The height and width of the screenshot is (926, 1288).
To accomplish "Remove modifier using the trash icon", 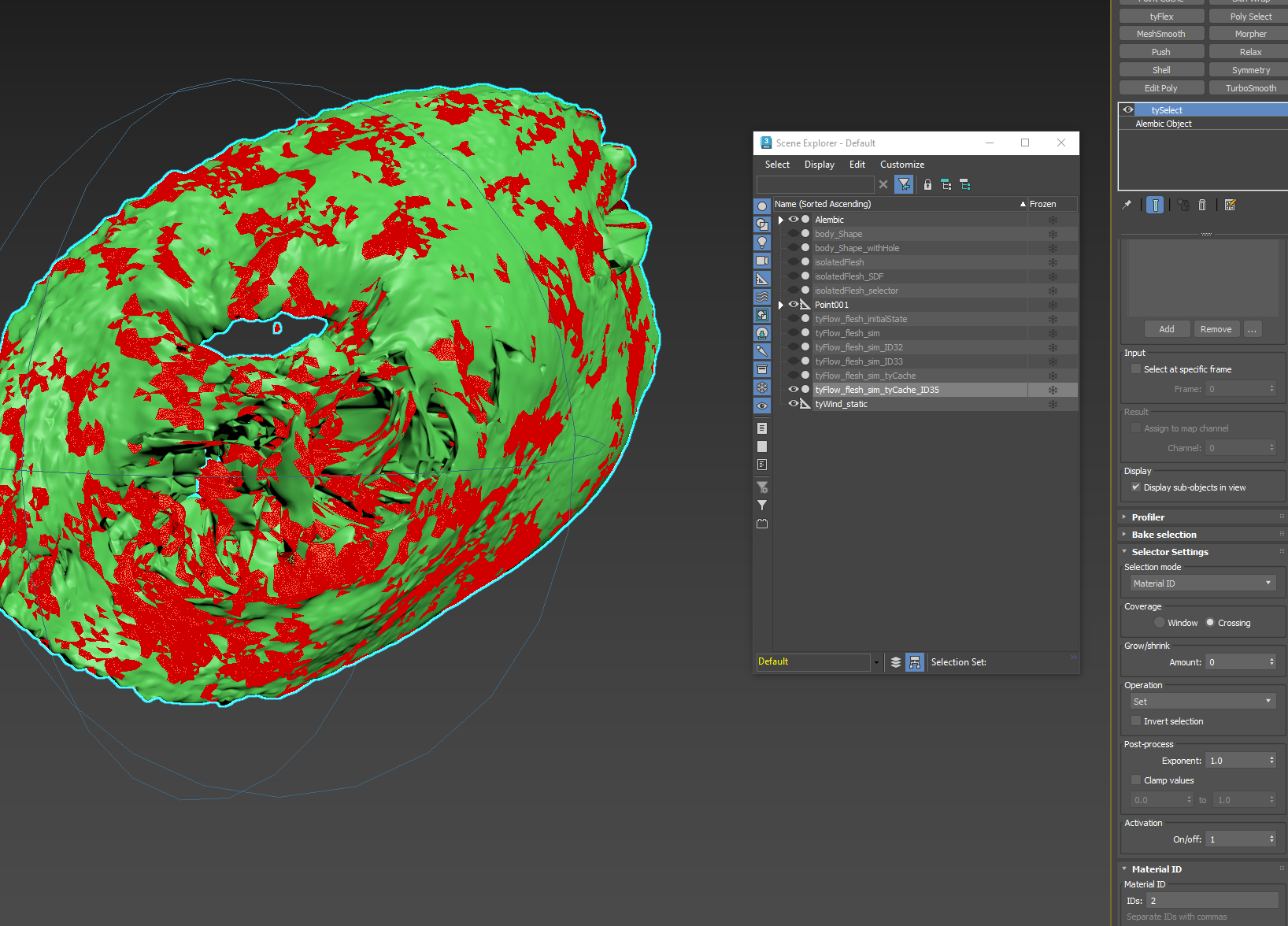I will [1202, 206].
